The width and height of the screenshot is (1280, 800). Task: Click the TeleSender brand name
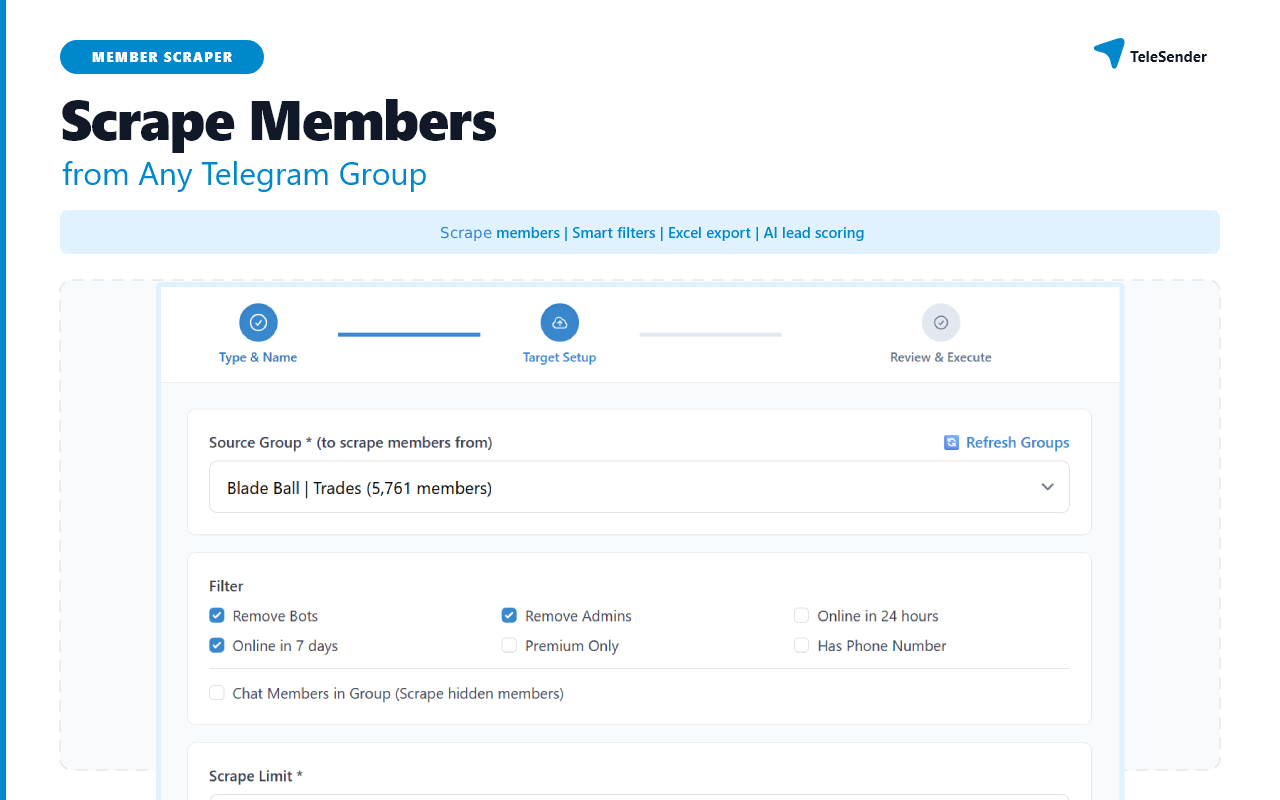[1168, 57]
